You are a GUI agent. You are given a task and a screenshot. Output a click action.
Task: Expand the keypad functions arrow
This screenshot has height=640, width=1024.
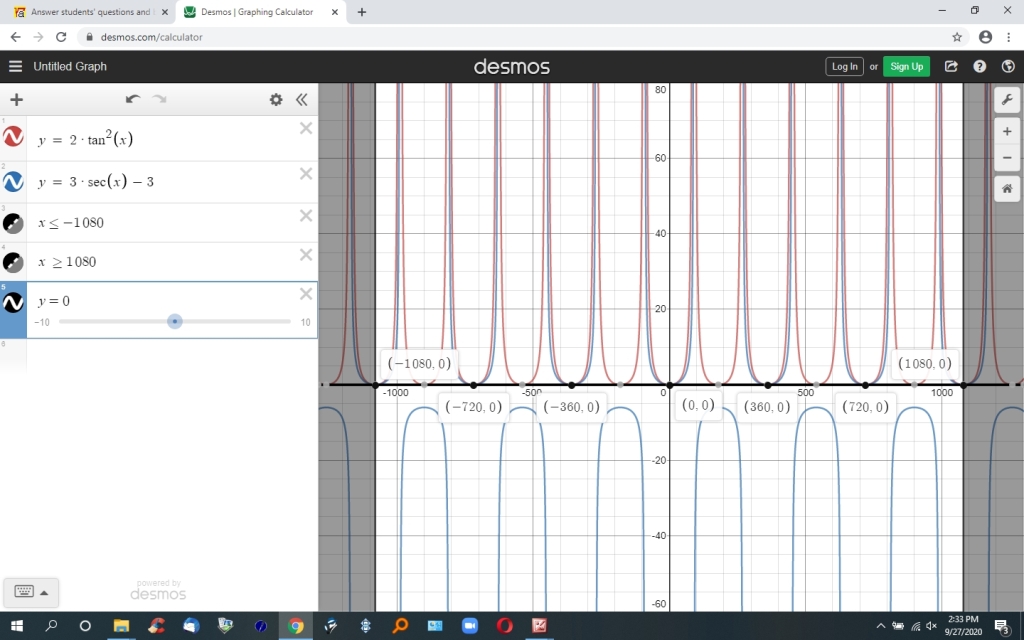click(x=44, y=593)
